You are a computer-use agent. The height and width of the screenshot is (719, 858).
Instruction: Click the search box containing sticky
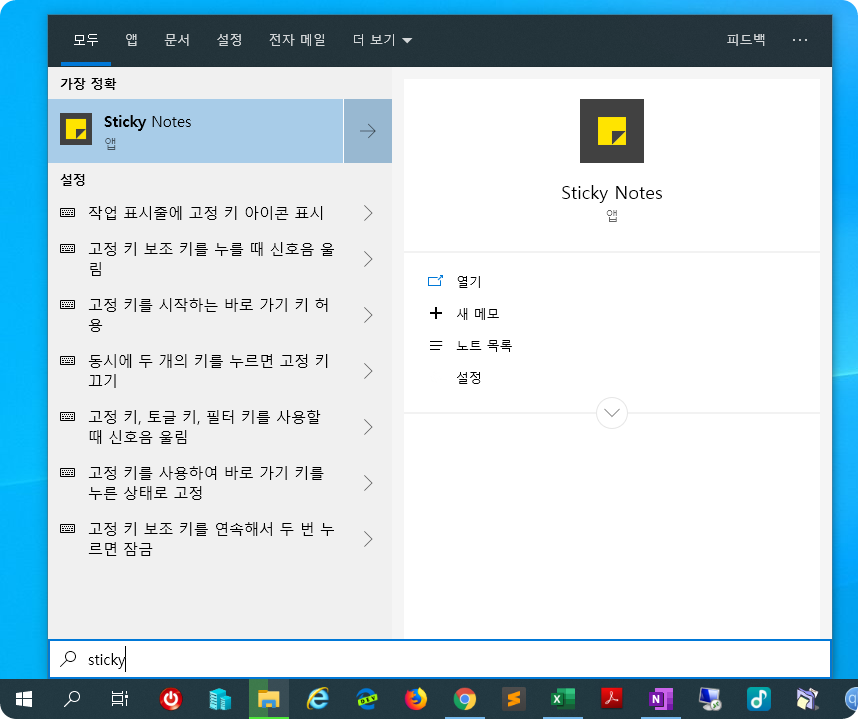pos(440,659)
